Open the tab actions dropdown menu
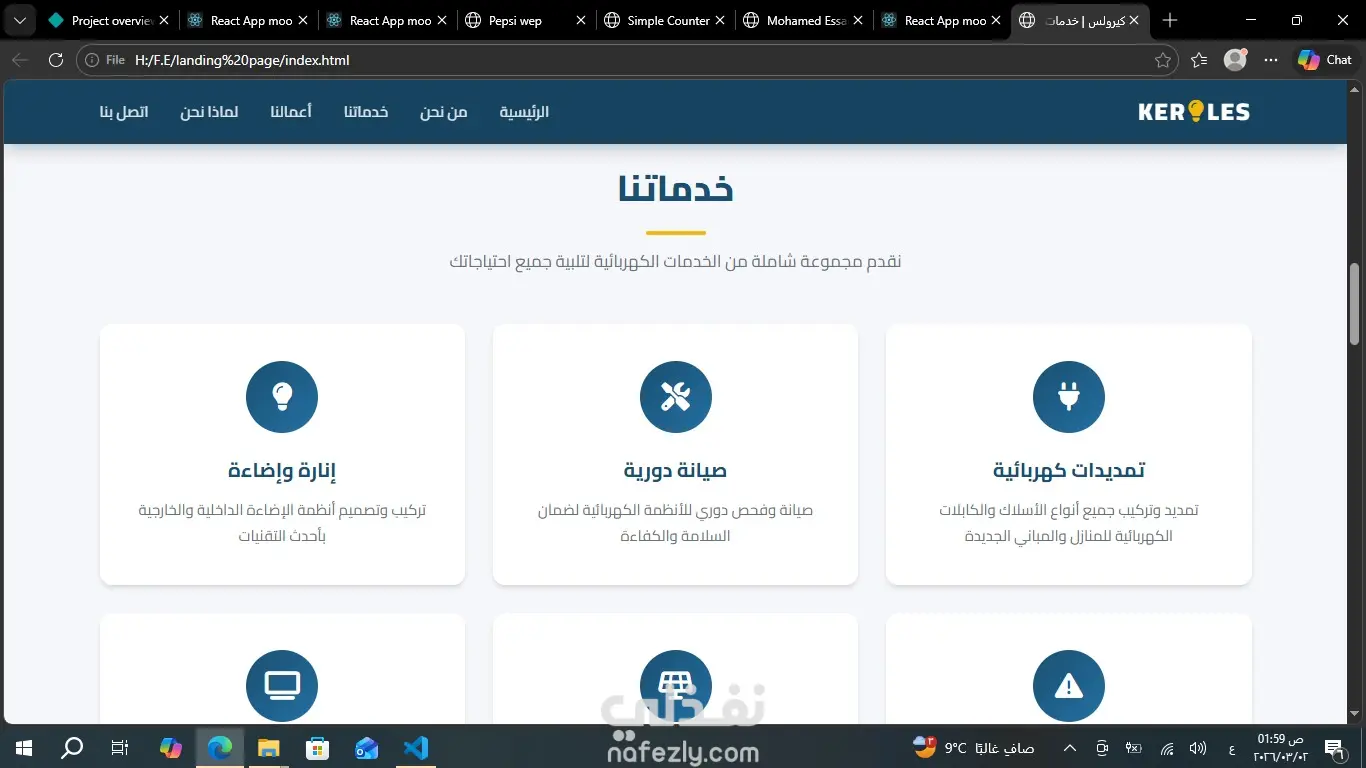The image size is (1366, 768). click(20, 20)
